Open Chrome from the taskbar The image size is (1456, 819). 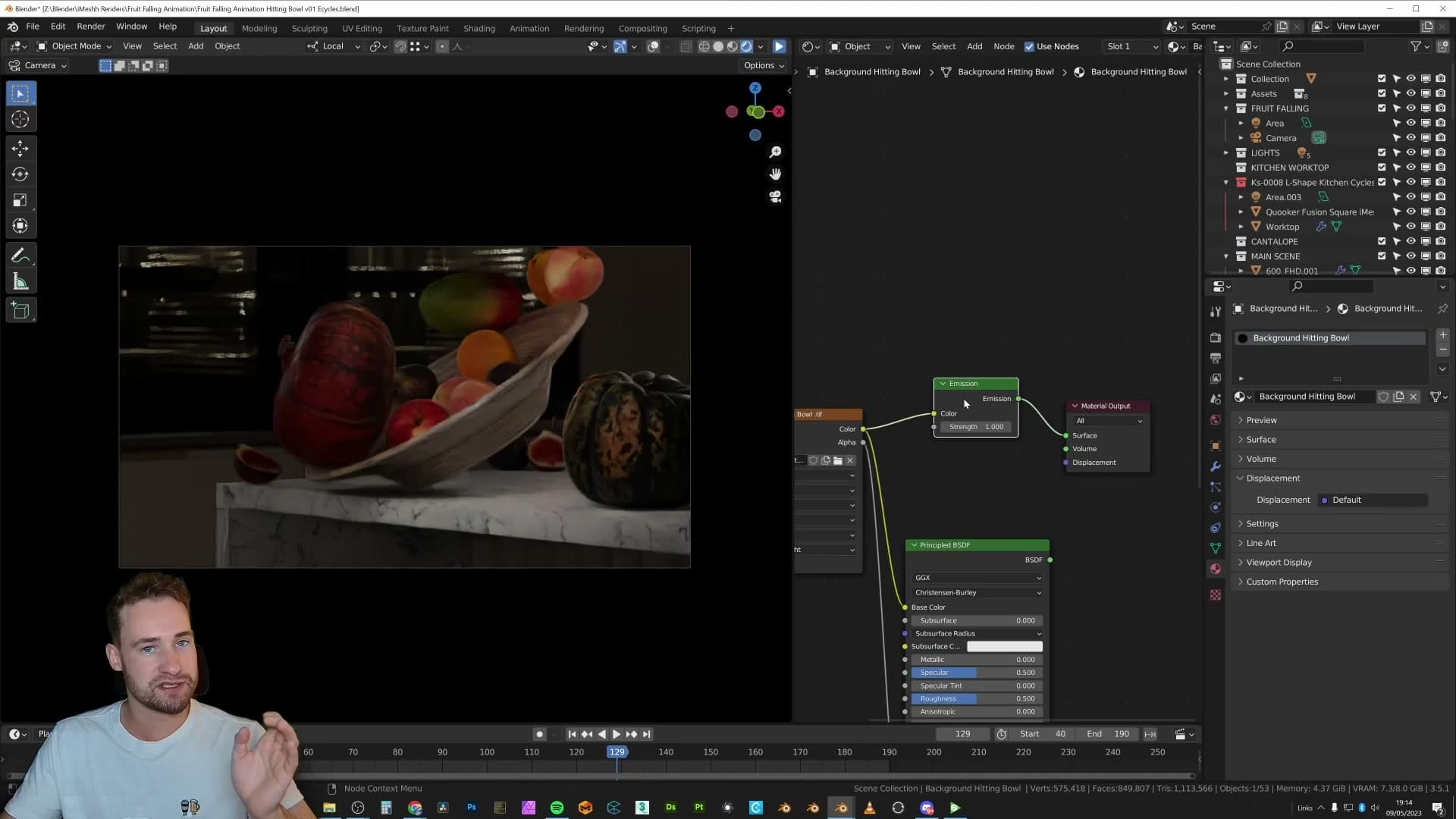pos(415,808)
